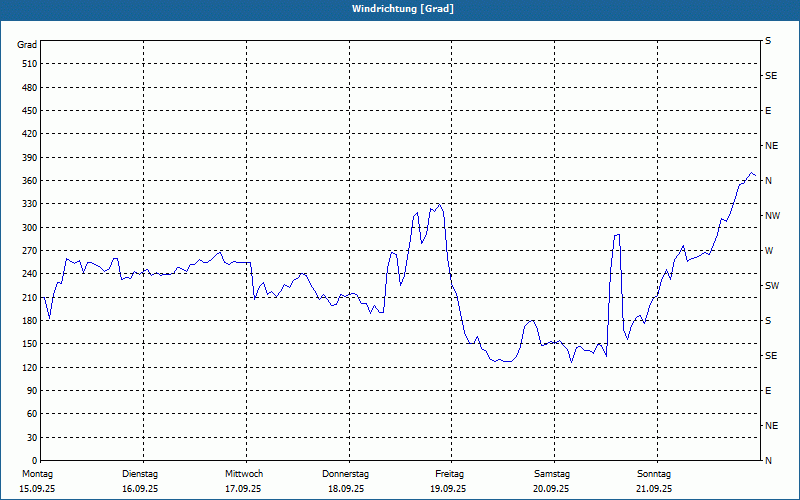Click the Sonntag day label

654,474
